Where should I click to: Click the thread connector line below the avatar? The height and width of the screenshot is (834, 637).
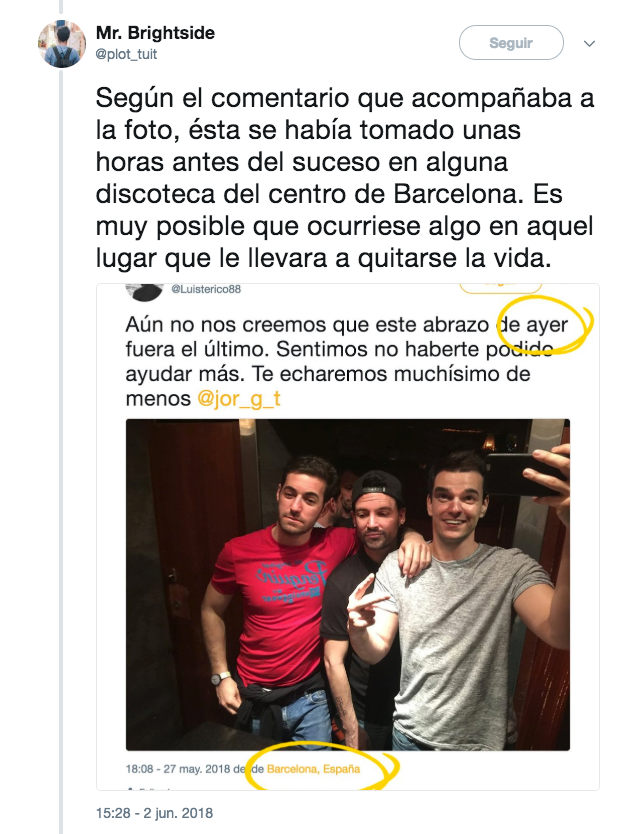point(62,451)
